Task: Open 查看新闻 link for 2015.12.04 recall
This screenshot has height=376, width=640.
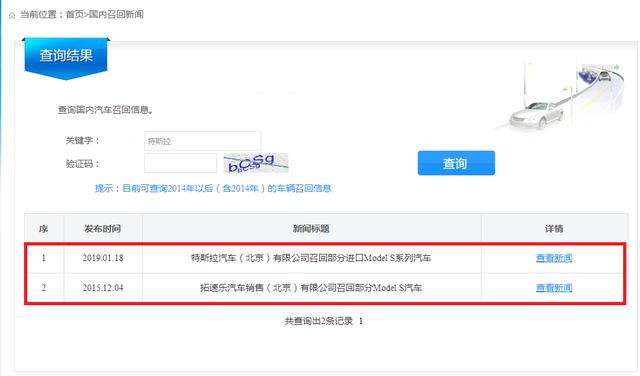Action: (554, 288)
